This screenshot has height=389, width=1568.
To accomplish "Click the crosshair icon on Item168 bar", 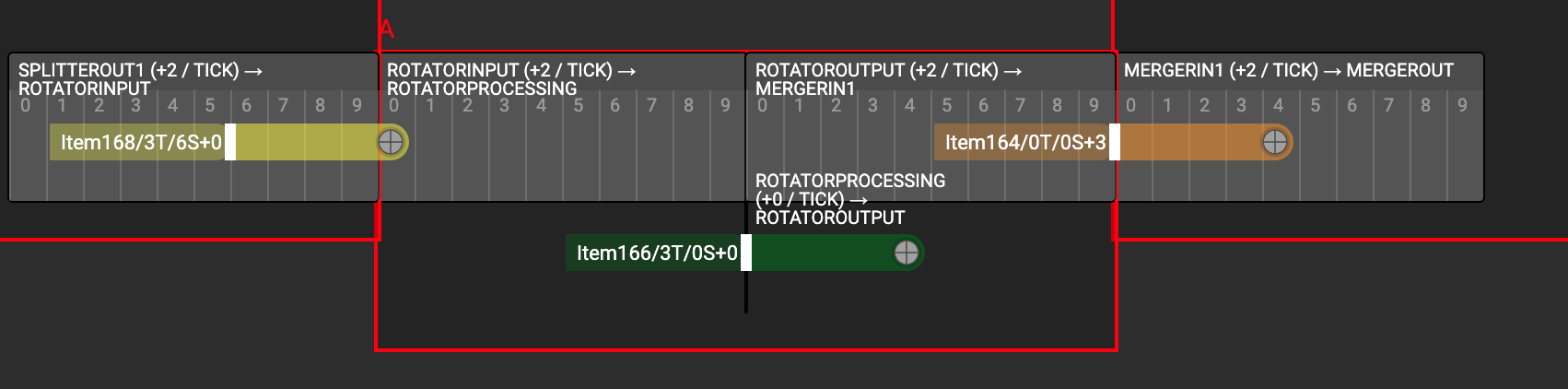I will [391, 142].
